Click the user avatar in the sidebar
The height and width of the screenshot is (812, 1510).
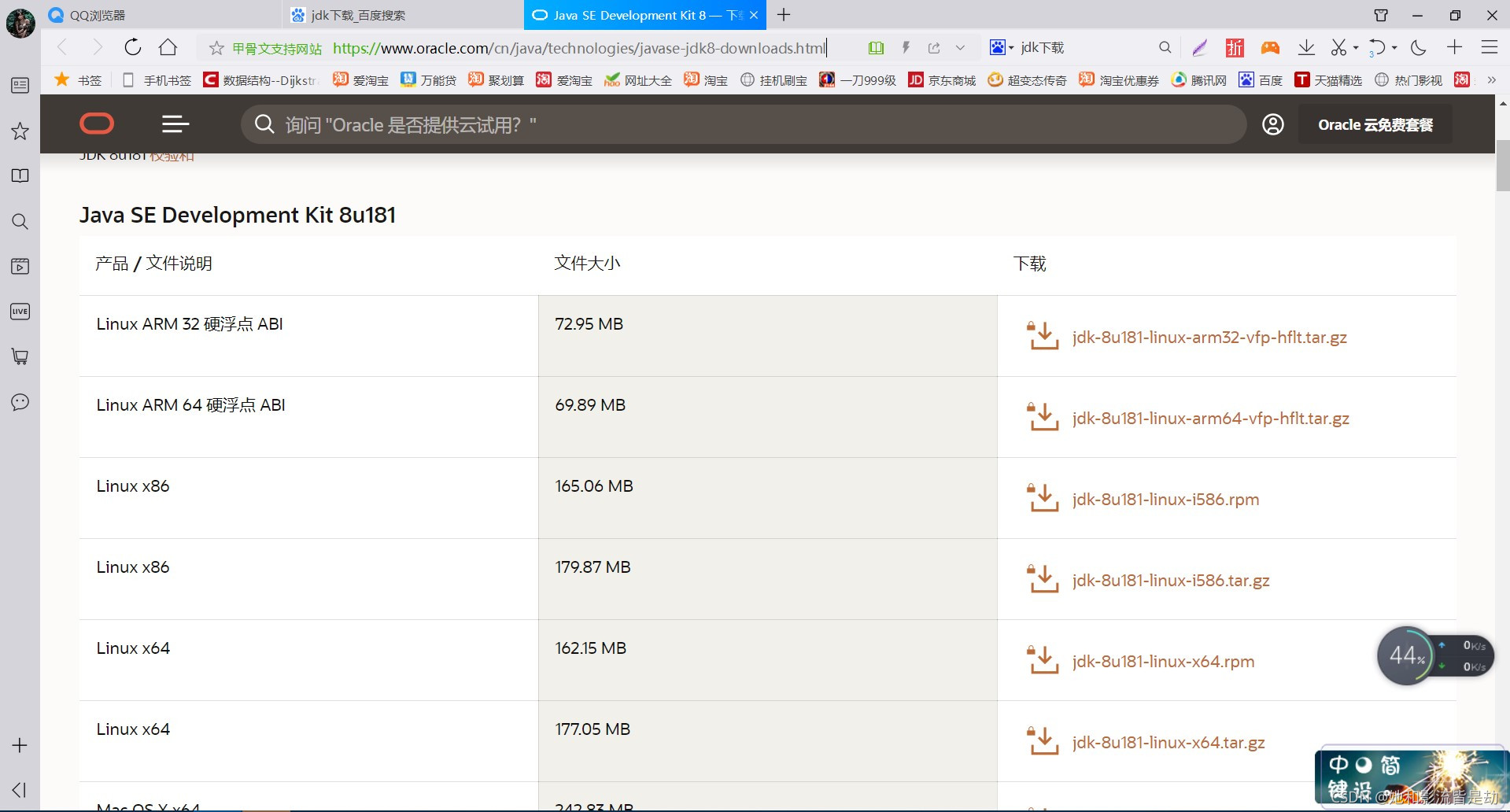(20, 23)
